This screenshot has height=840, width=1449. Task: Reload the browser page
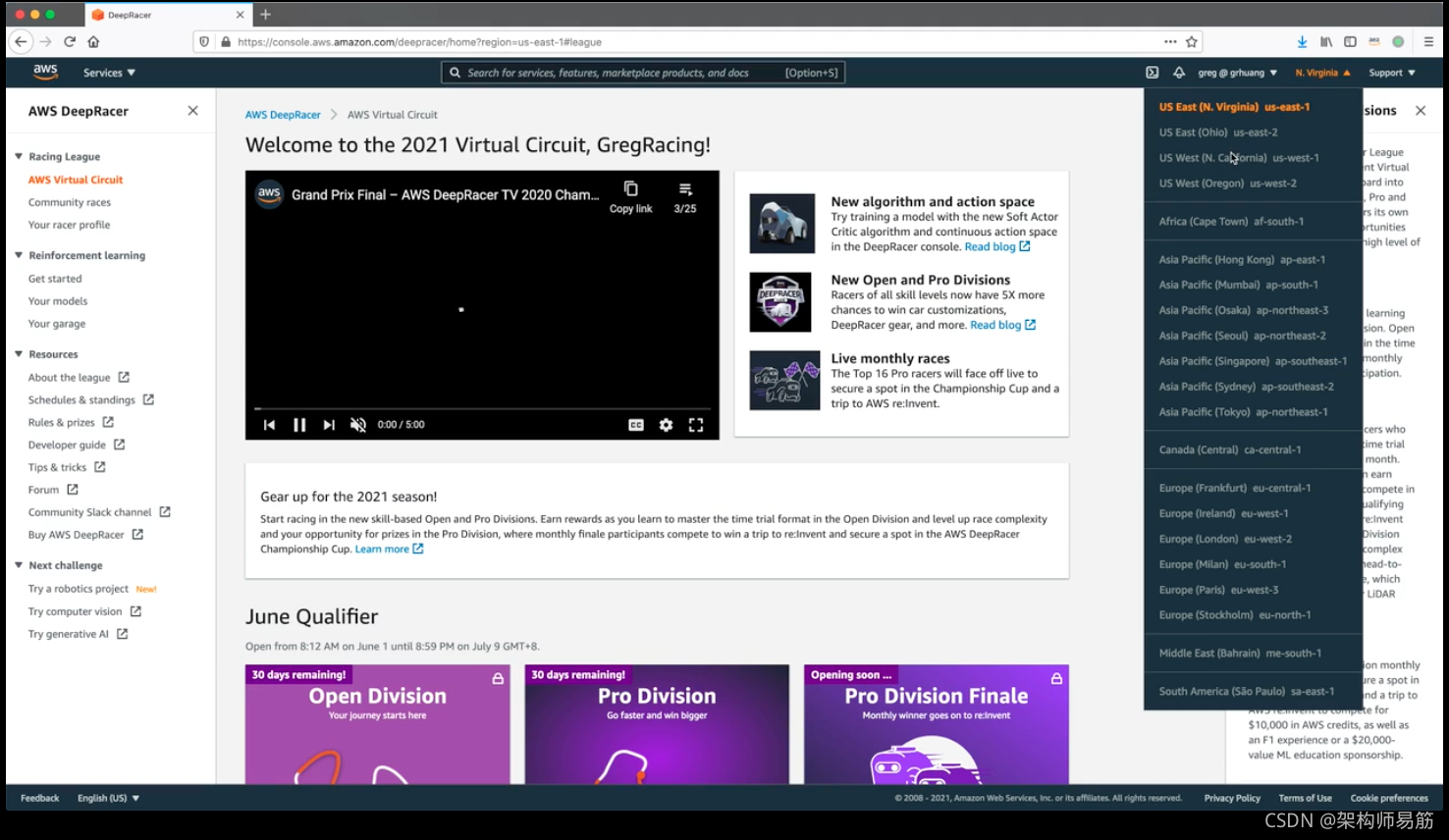(70, 41)
